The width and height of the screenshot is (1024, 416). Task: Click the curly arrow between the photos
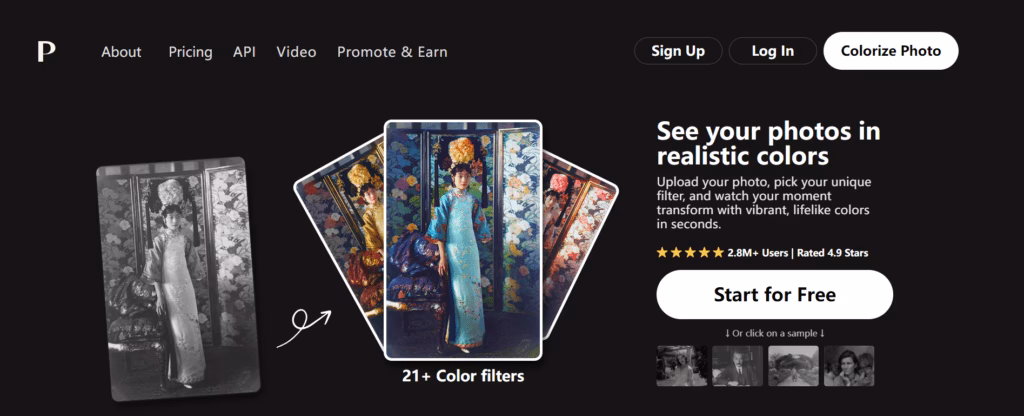coord(303,325)
